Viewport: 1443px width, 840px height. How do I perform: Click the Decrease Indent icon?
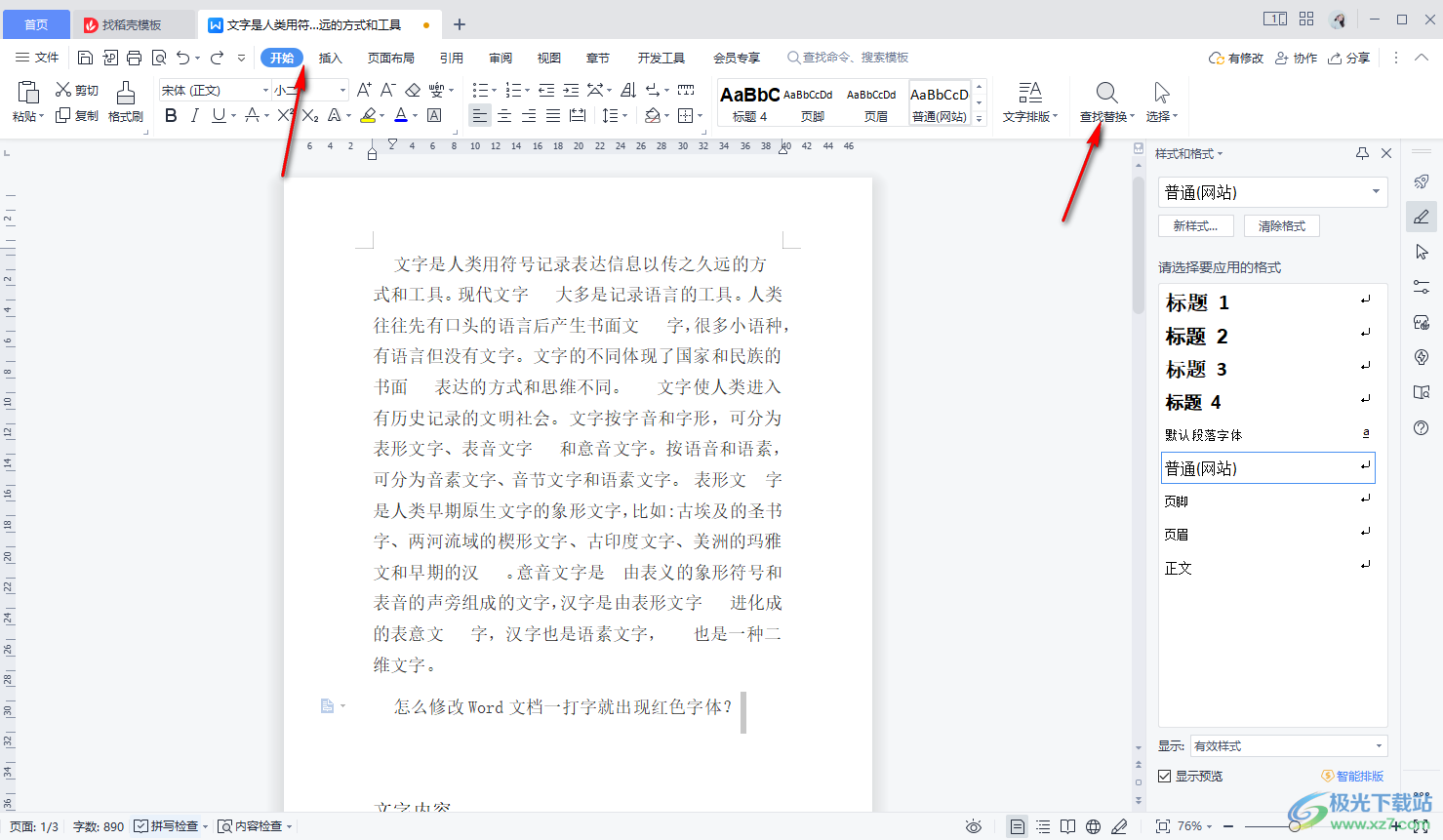click(546, 90)
